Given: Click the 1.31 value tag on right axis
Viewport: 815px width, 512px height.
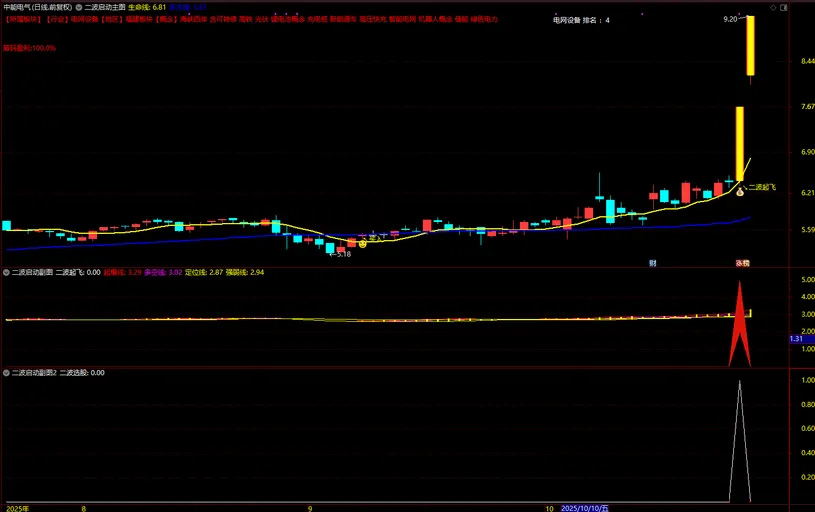Looking at the screenshot, I should coord(797,339).
